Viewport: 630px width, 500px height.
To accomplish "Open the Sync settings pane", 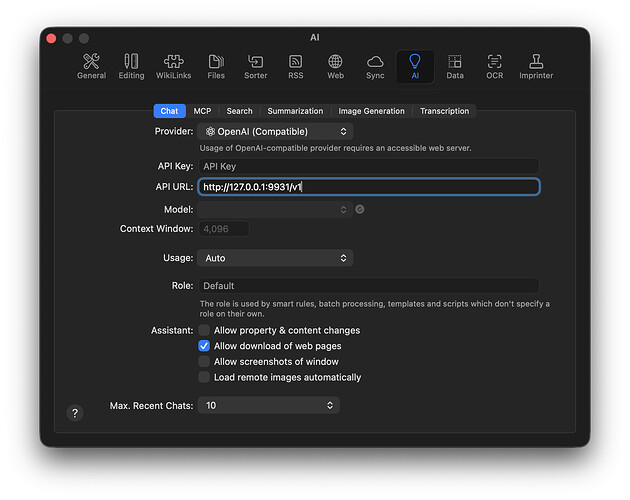I will pyautogui.click(x=375, y=67).
